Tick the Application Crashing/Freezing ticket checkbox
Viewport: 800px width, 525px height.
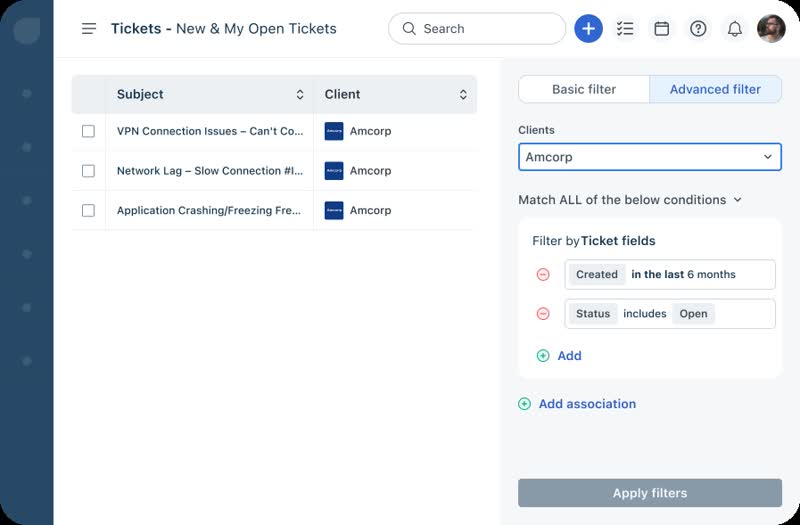(x=88, y=210)
